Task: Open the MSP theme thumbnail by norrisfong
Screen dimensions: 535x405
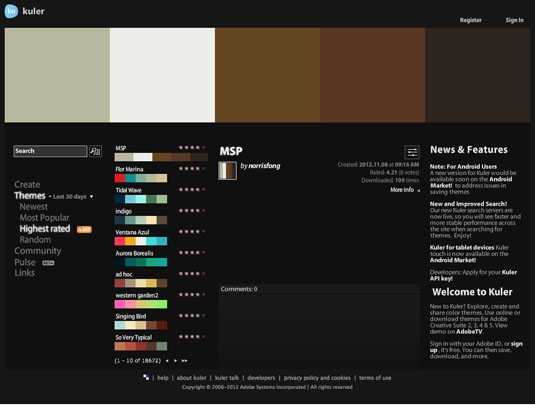Action: (x=227, y=170)
